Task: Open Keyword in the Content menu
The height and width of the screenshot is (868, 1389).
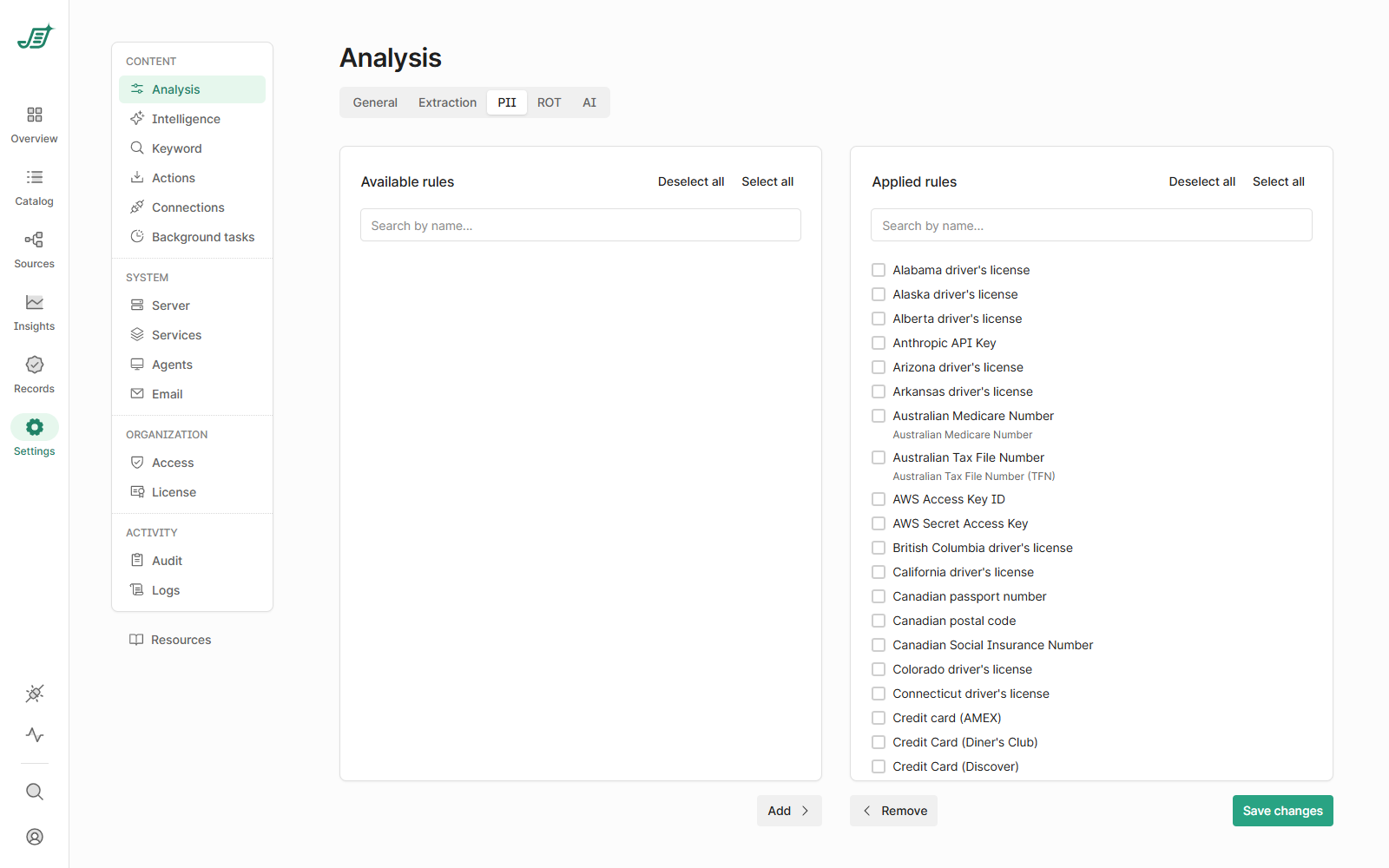Action: (192, 148)
